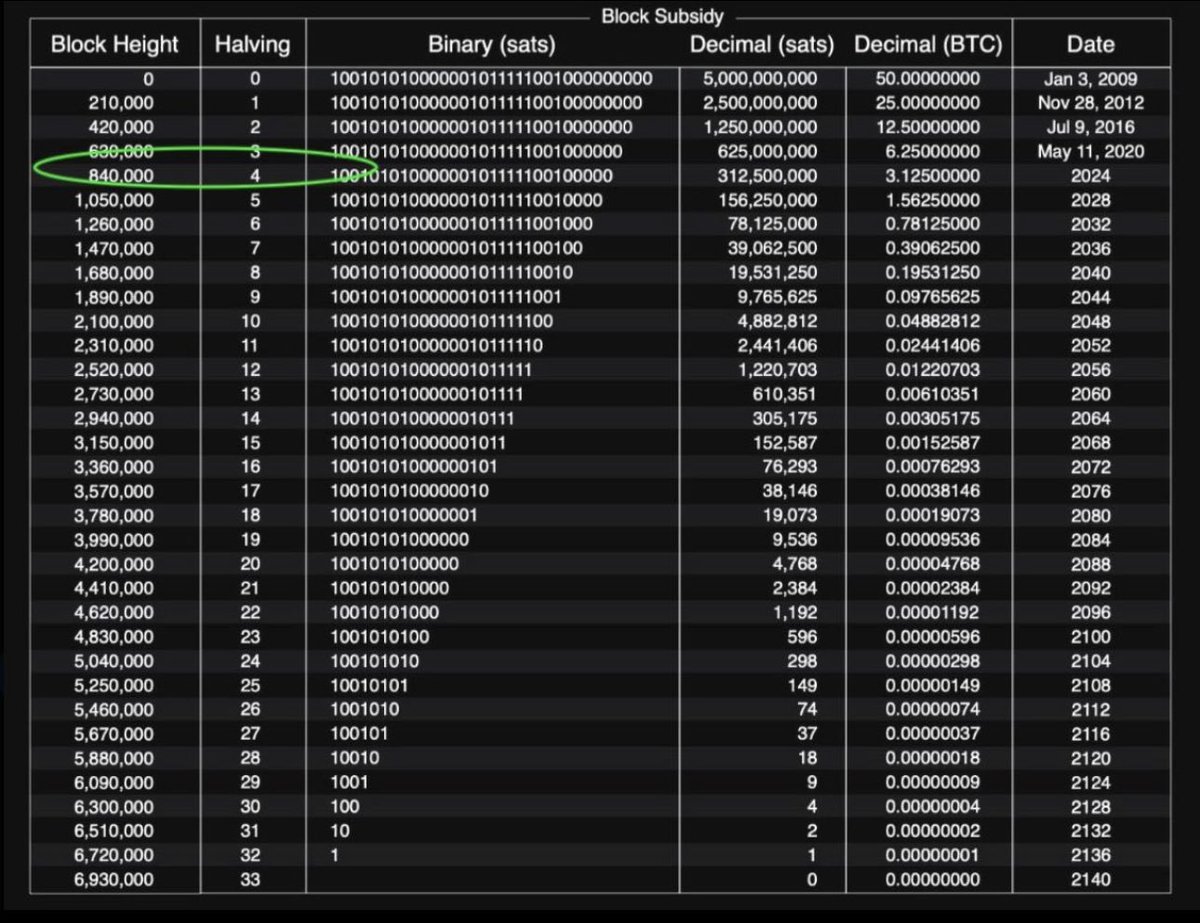Image resolution: width=1200 pixels, height=923 pixels.
Task: Select block height 6,930,000 cell
Action: [114, 880]
